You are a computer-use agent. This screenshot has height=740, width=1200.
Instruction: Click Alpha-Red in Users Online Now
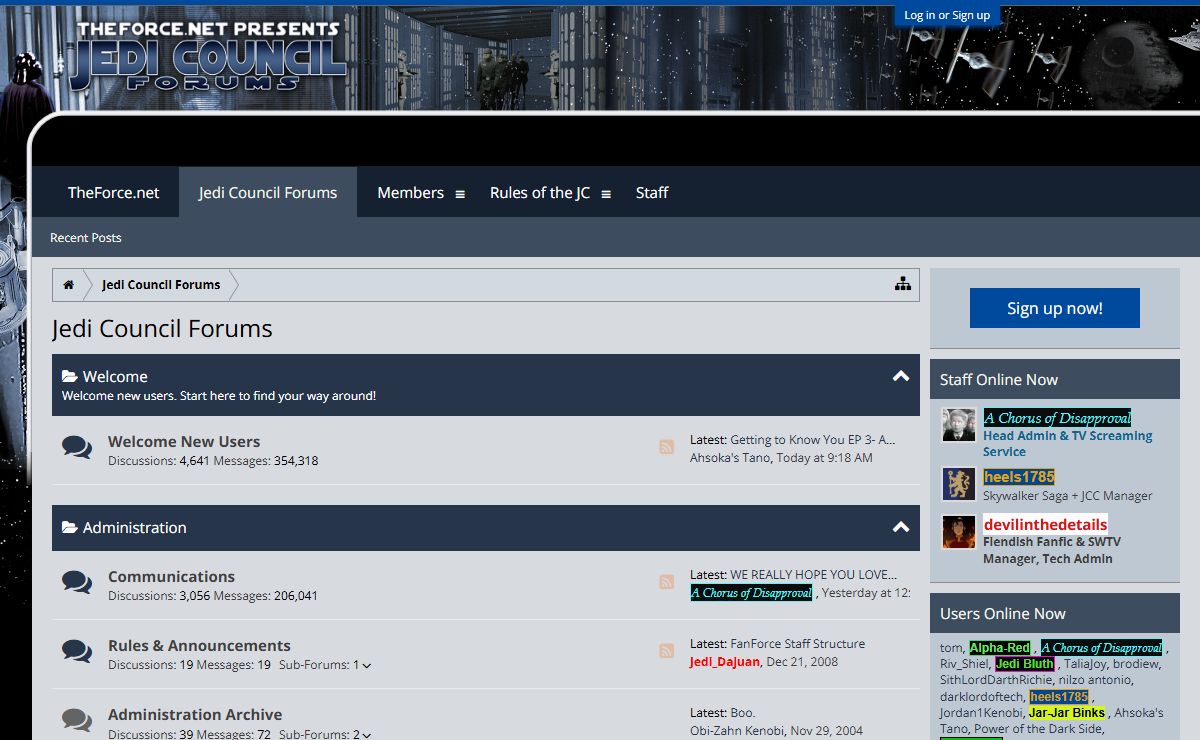point(999,647)
